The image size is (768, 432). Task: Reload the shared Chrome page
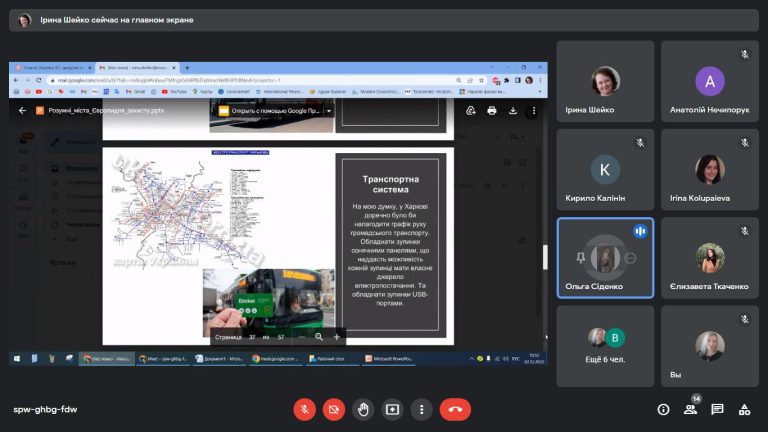(39, 80)
